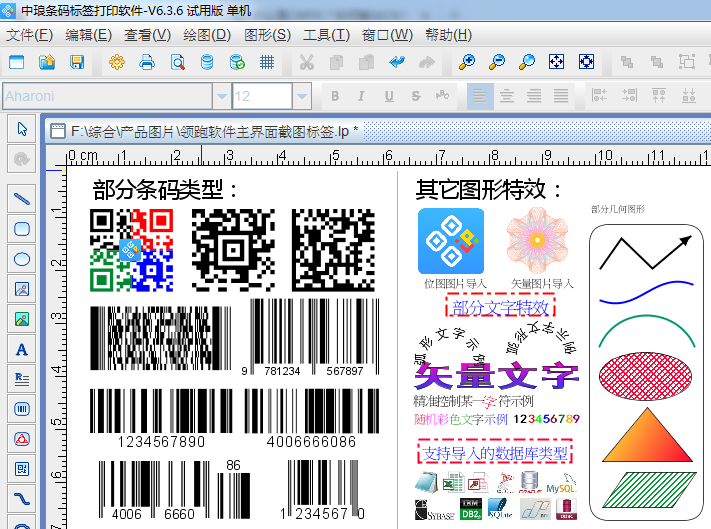Open Print Preview magnifier page icon
711x529 pixels.
(177, 62)
